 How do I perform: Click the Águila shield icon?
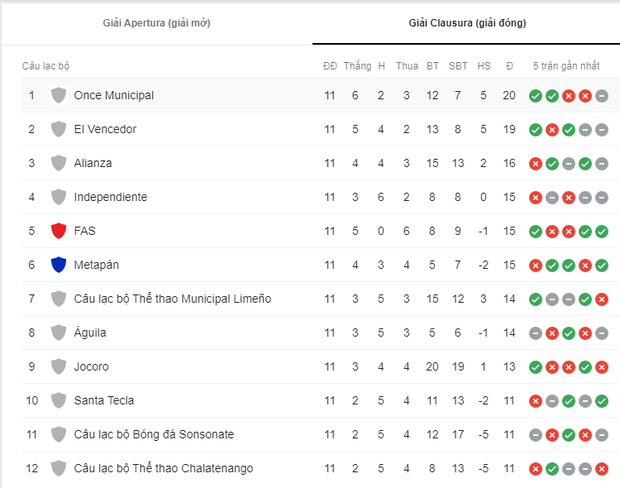tap(58, 333)
